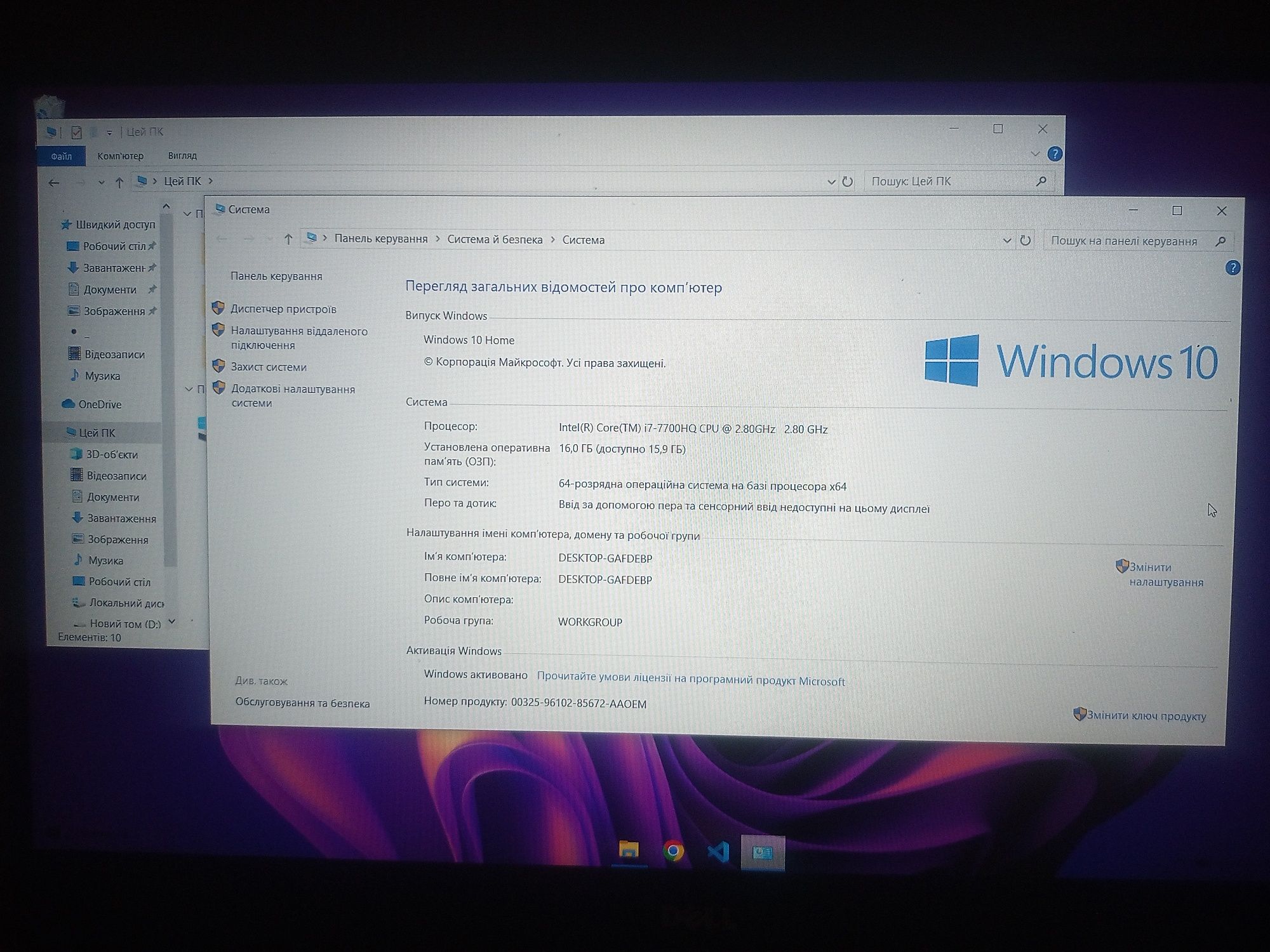Click up arrow in Система window

tap(288, 239)
